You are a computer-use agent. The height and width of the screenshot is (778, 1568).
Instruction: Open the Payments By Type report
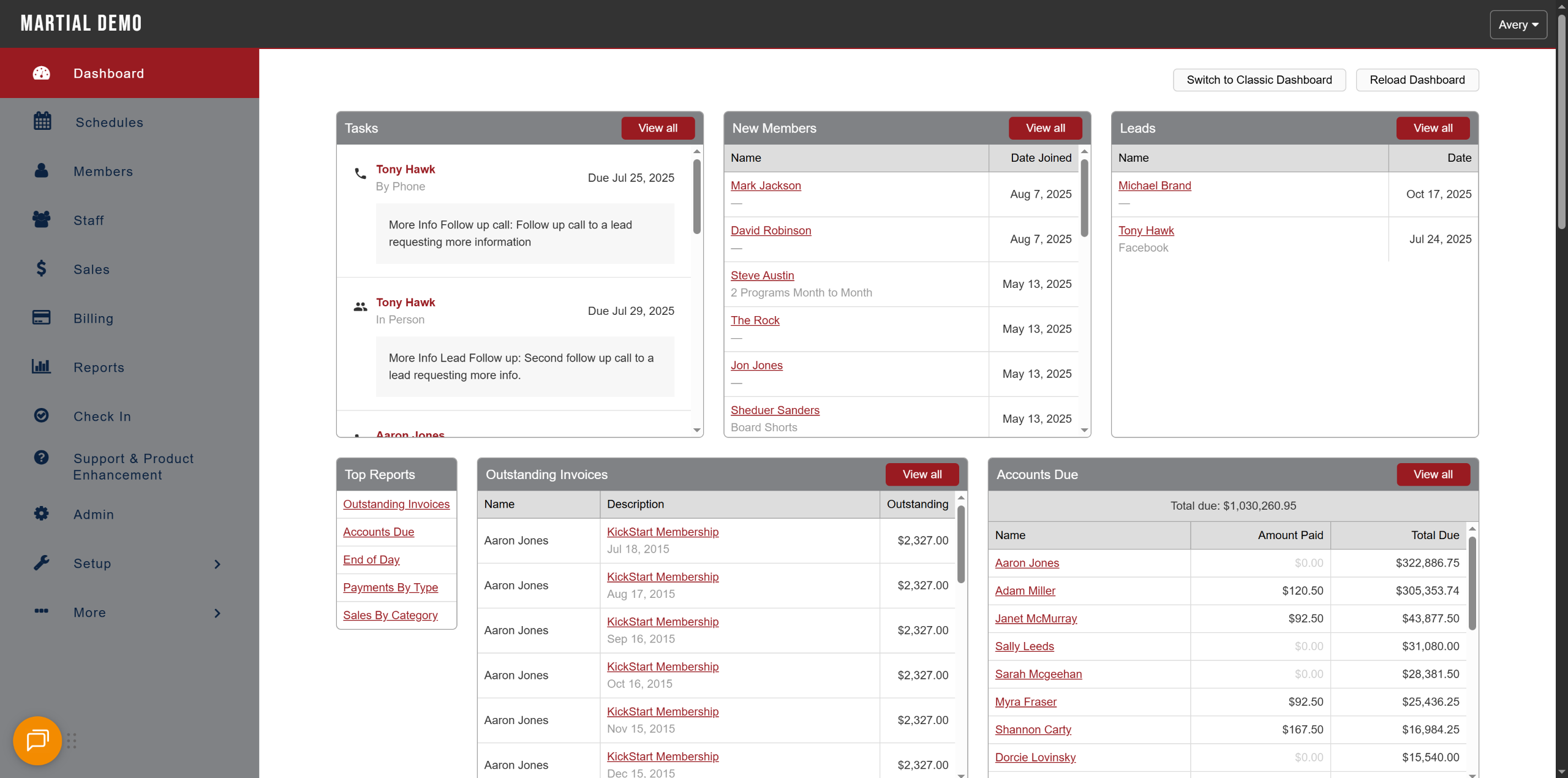coord(390,587)
